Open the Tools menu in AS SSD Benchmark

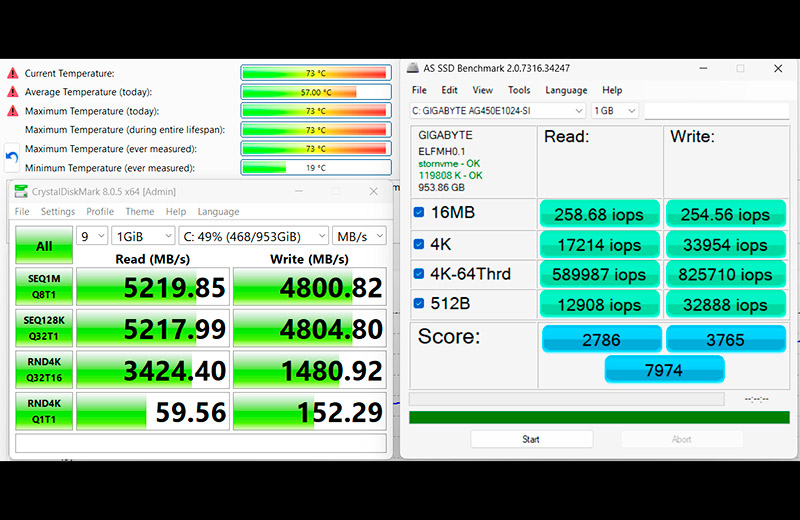point(518,90)
